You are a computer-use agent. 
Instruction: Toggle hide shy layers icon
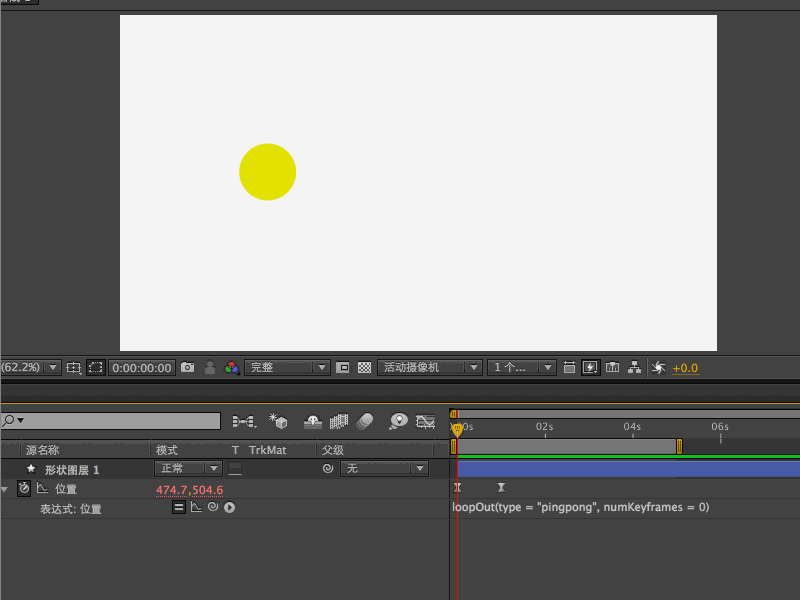pos(313,421)
